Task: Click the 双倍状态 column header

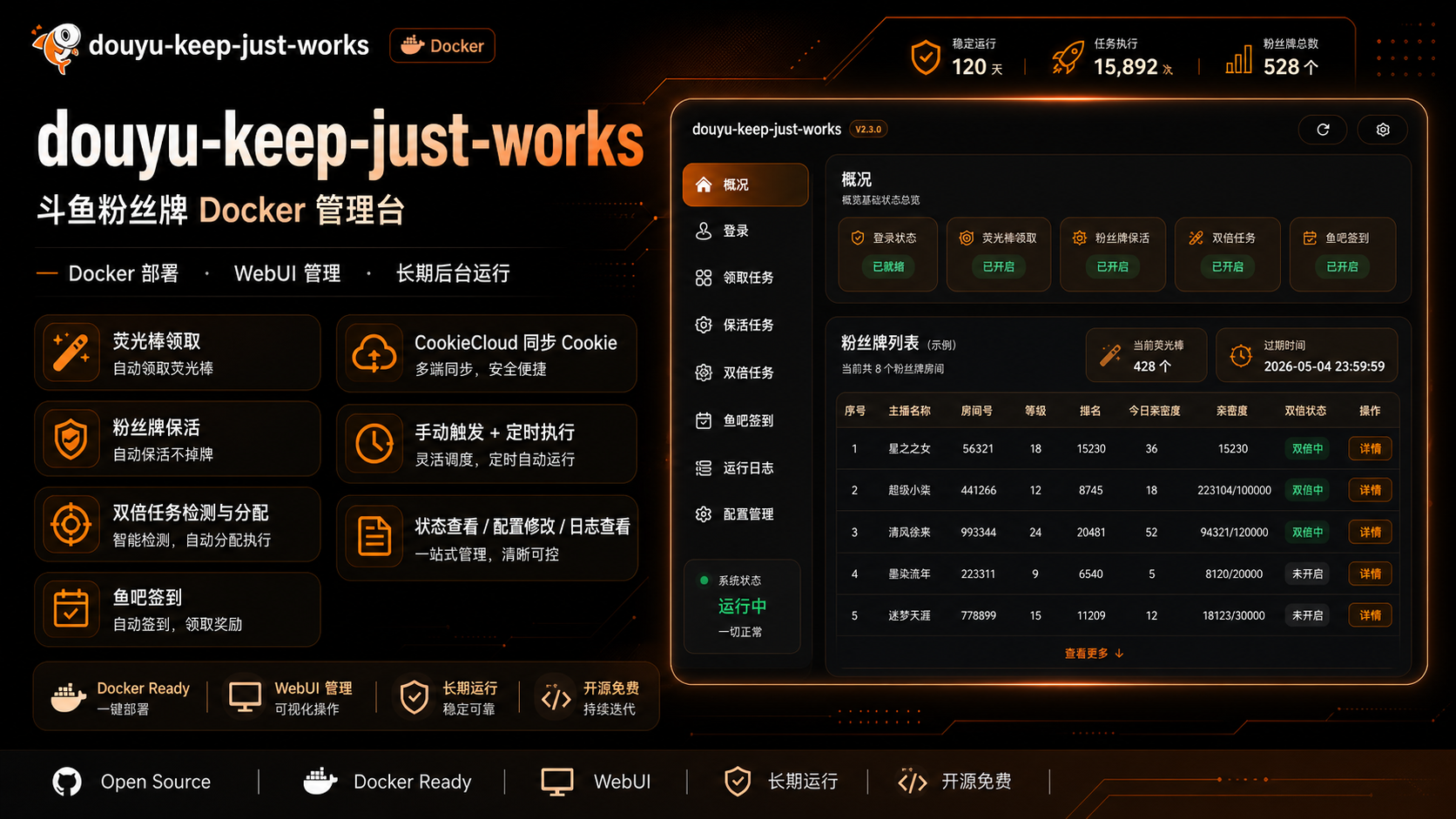Action: point(1305,411)
